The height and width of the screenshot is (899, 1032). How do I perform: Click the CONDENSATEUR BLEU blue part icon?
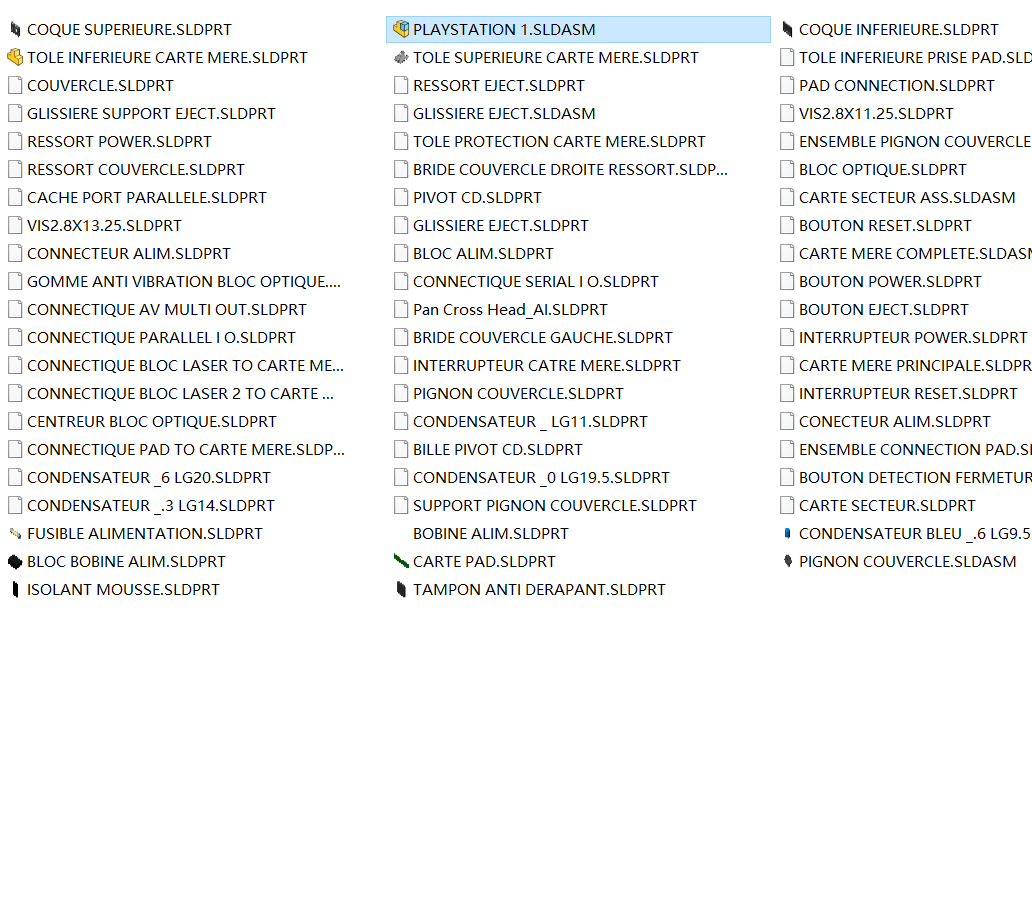787,534
